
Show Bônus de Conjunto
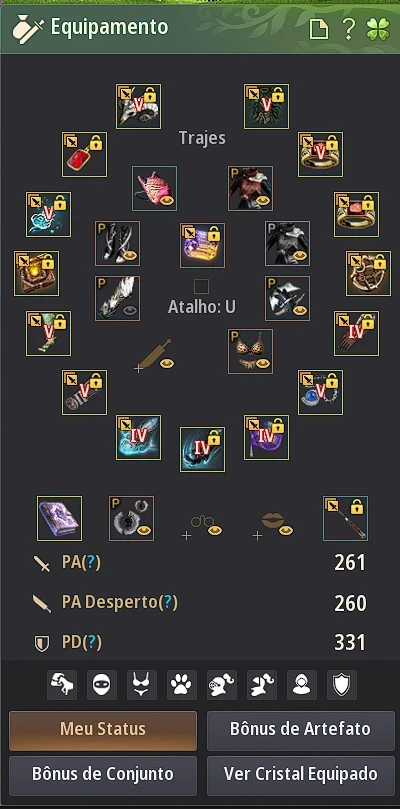(x=103, y=774)
